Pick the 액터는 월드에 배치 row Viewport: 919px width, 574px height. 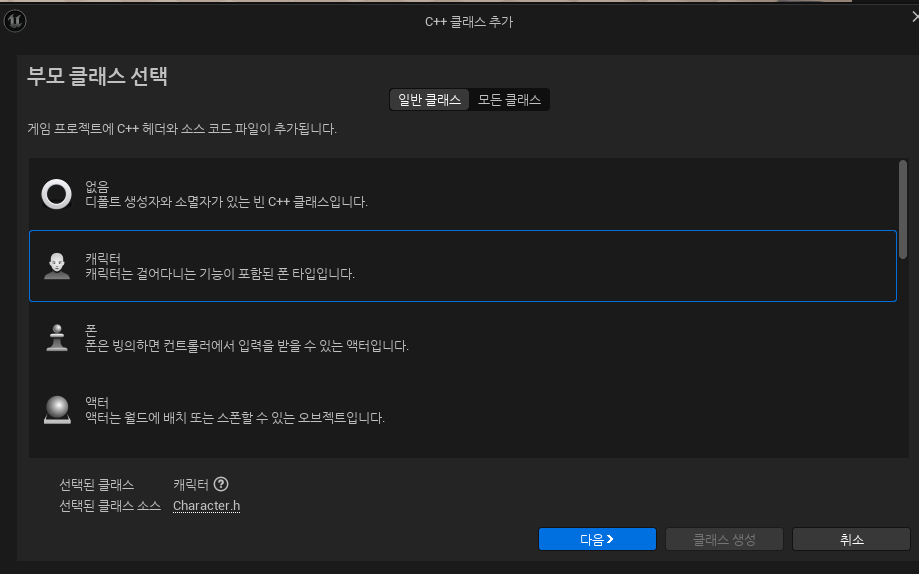click(463, 410)
